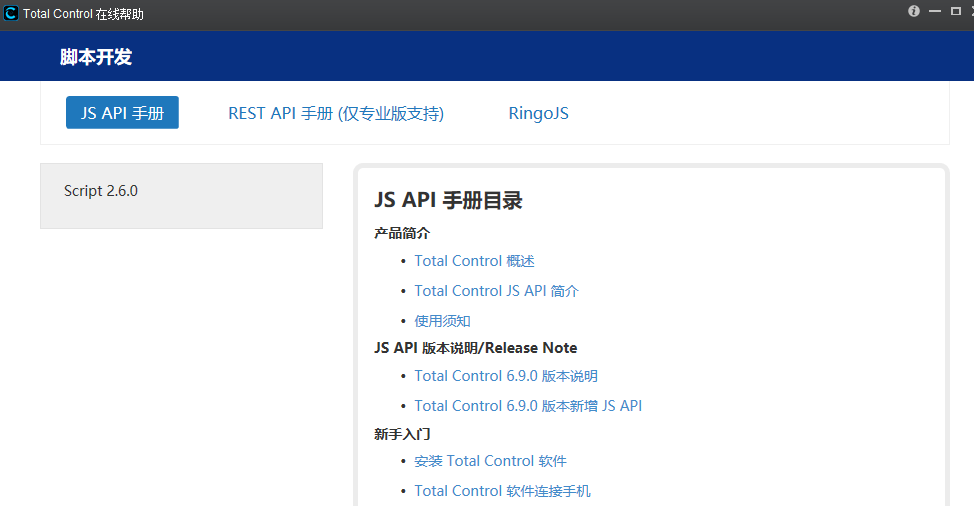Open Total Control 6.9.0 版本说明 link
Viewport: 974px width, 506px height.
point(506,376)
